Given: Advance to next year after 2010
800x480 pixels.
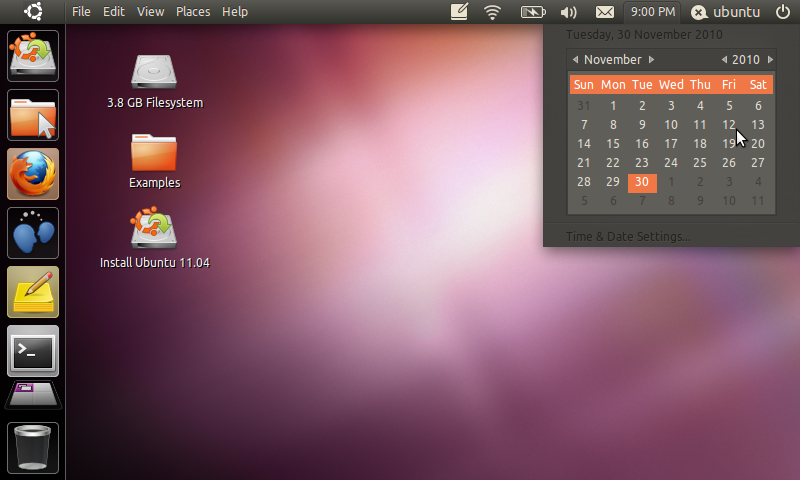Looking at the screenshot, I should click(x=770, y=60).
